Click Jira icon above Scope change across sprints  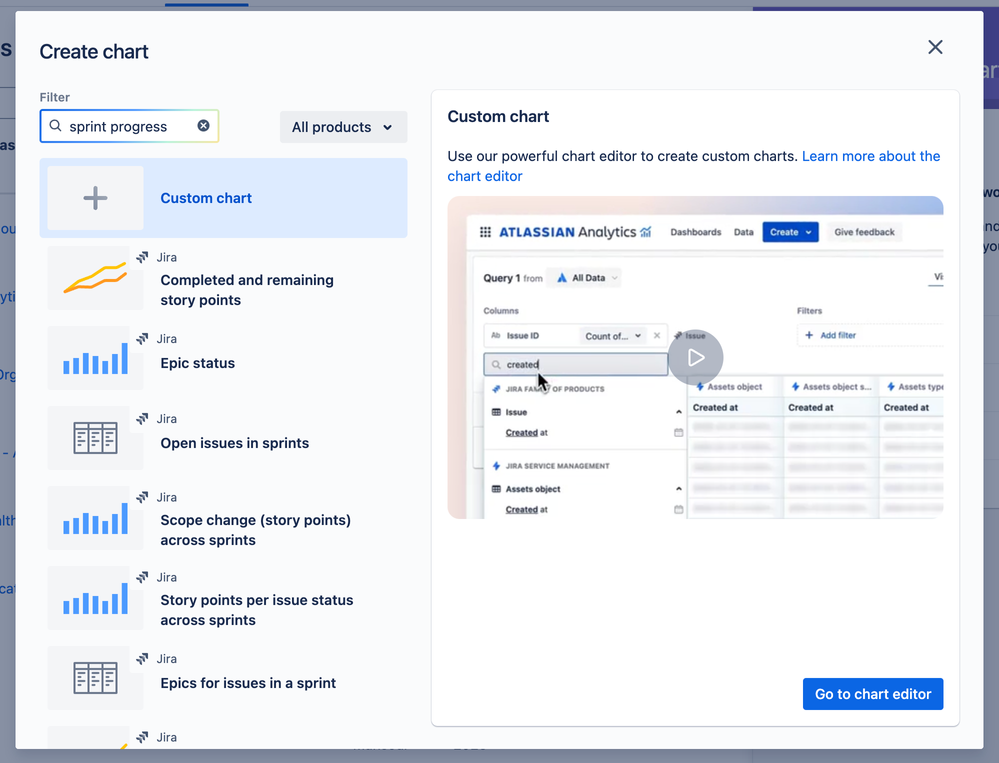pos(142,497)
